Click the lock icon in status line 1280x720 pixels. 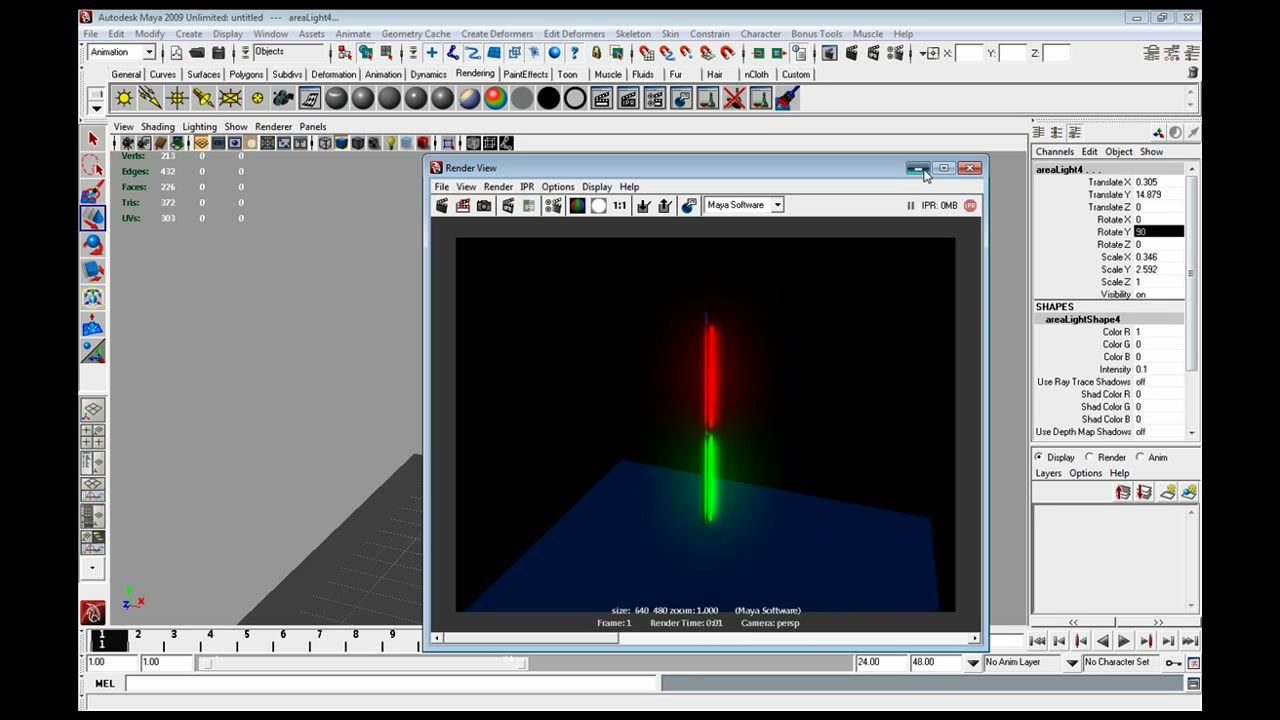(x=596, y=53)
